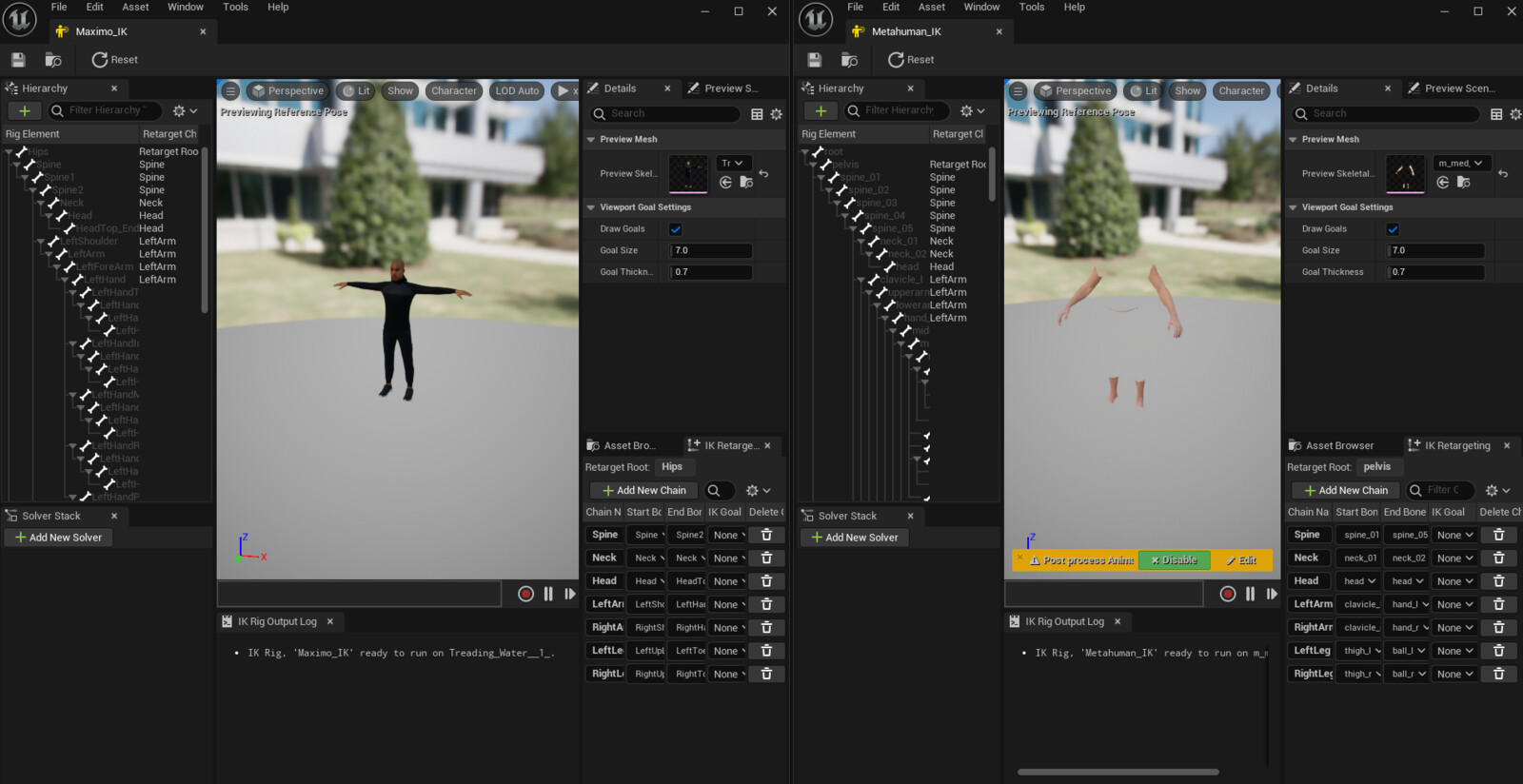Screen dimensions: 1523x784
Task: Open Details settings gear in Maximo_IK
Action: (x=777, y=114)
